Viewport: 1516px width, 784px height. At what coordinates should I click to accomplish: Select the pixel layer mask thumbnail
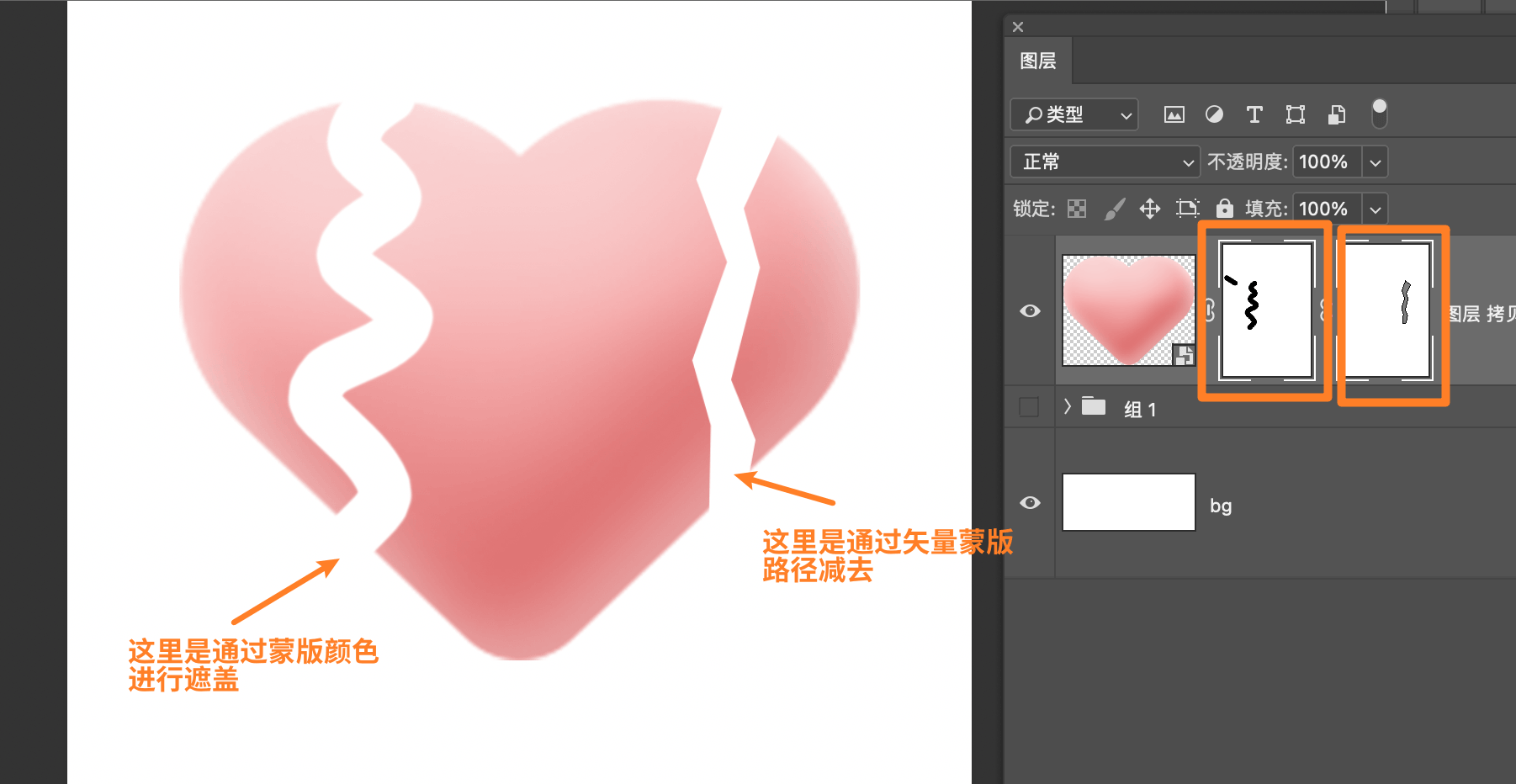tap(1266, 310)
